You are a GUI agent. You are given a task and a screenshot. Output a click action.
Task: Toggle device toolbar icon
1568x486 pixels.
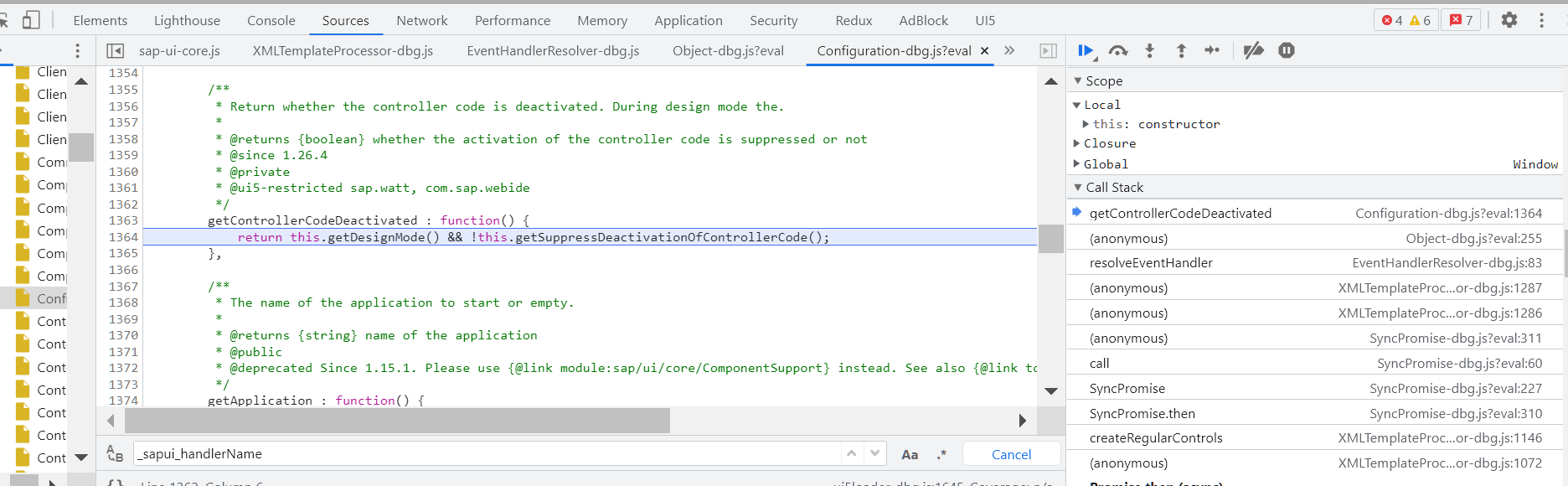pyautogui.click(x=31, y=20)
